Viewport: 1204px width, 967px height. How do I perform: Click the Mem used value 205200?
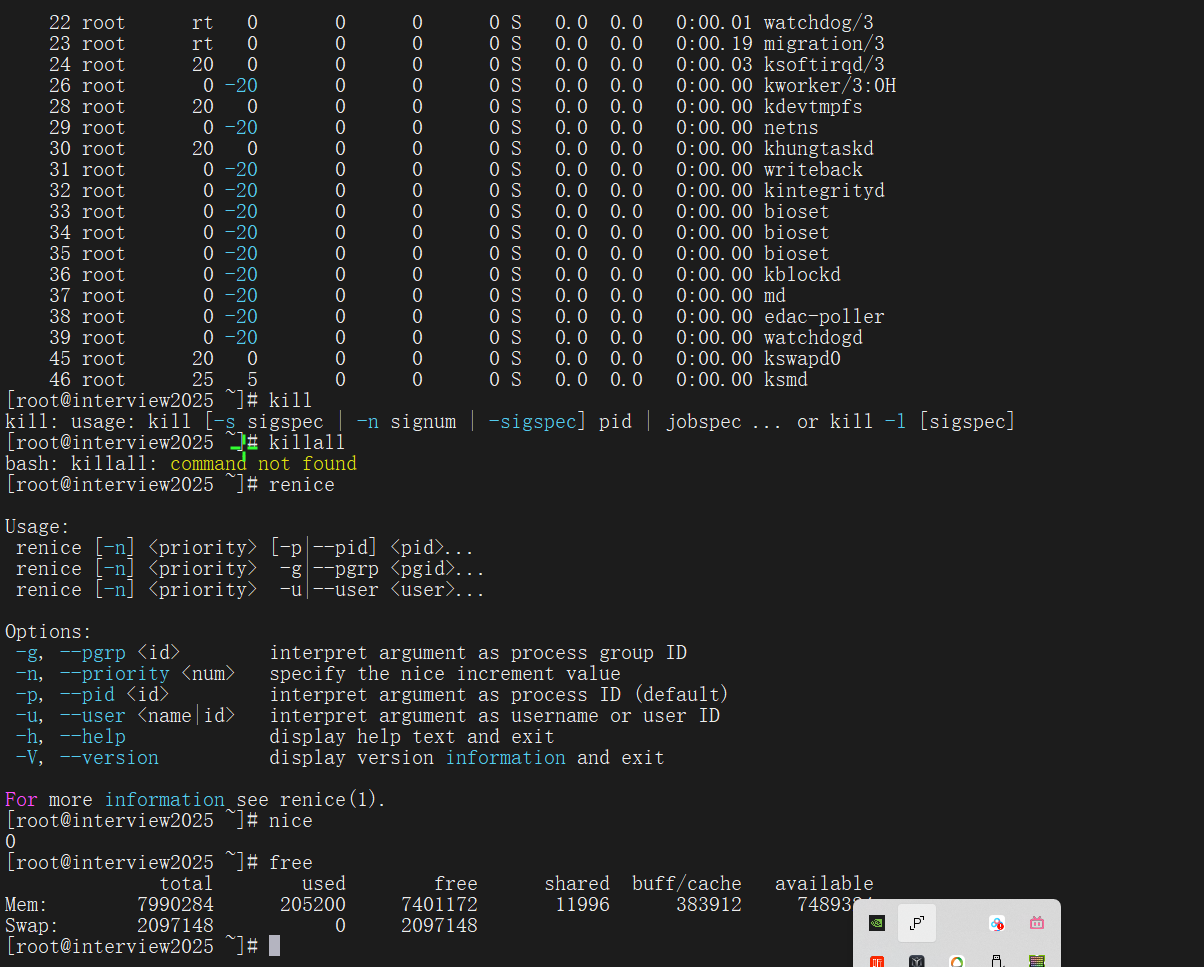[x=312, y=904]
